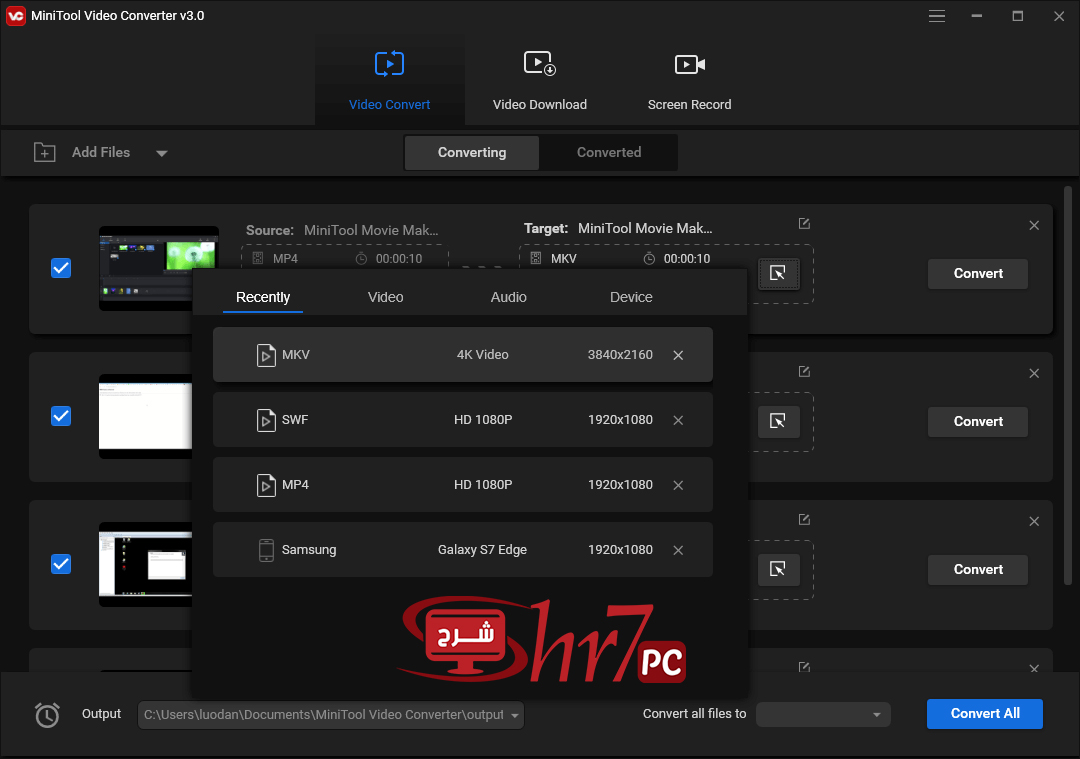The width and height of the screenshot is (1080, 759).
Task: Open the output folder path dropdown
Action: point(515,716)
